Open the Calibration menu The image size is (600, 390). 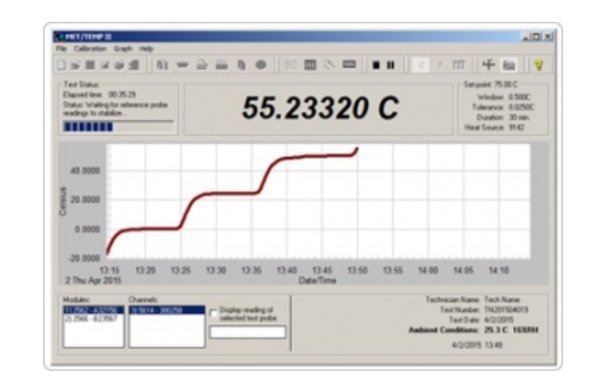[x=90, y=49]
